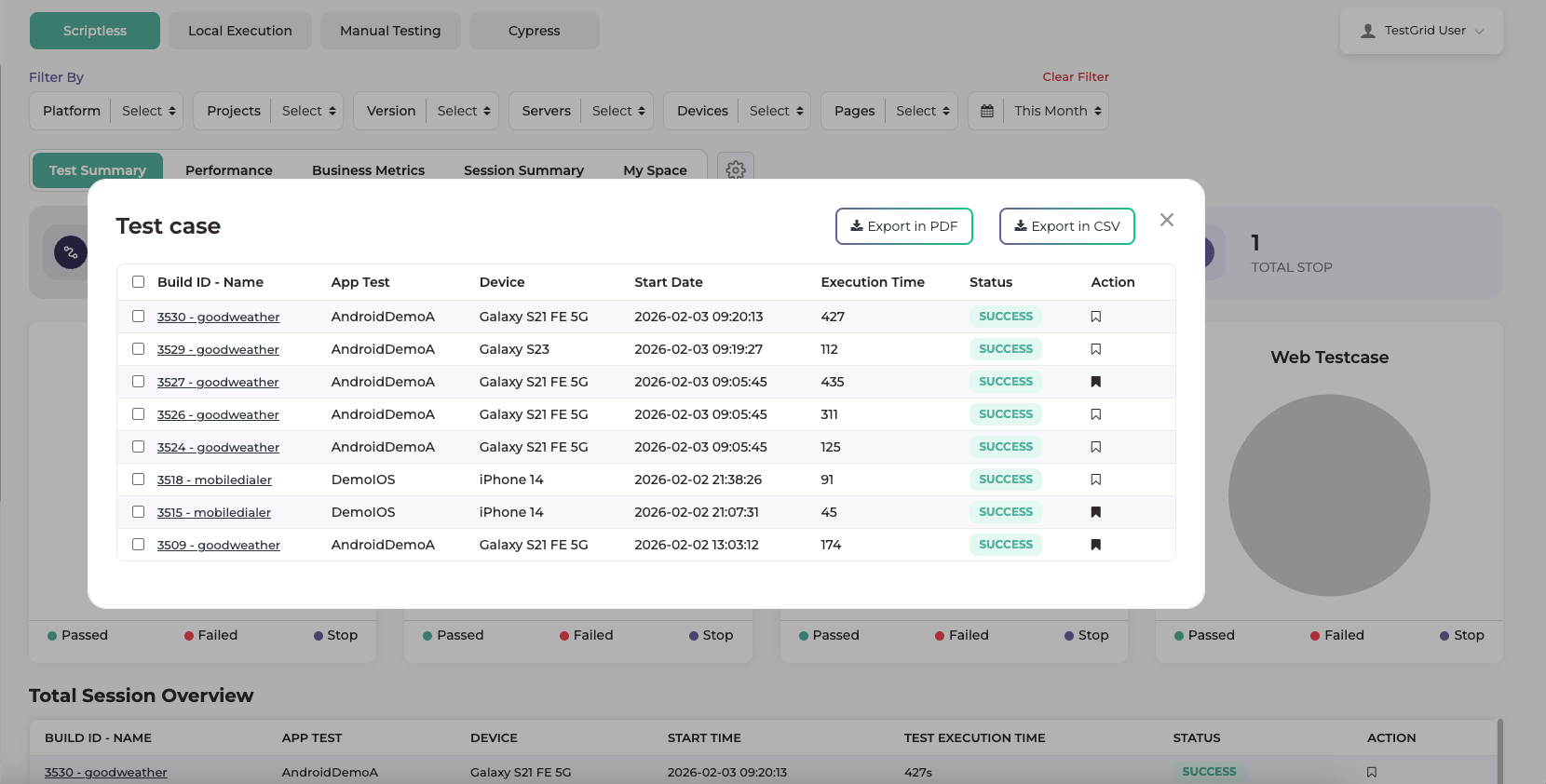The image size is (1546, 784).
Task: Remove bookmark from build 3527 row
Action: [x=1095, y=382]
